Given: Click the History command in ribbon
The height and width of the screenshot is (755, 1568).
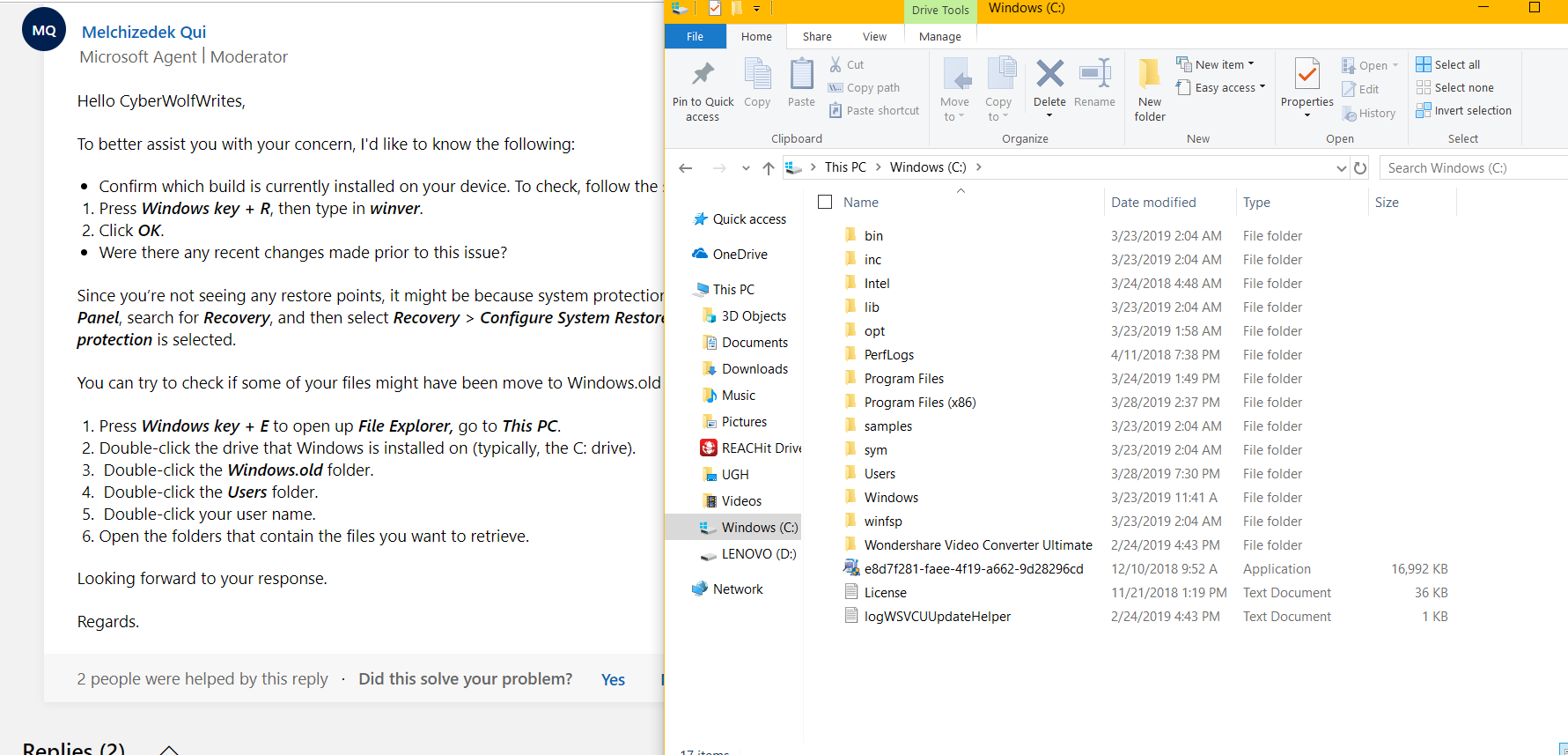Looking at the screenshot, I should (x=1369, y=113).
